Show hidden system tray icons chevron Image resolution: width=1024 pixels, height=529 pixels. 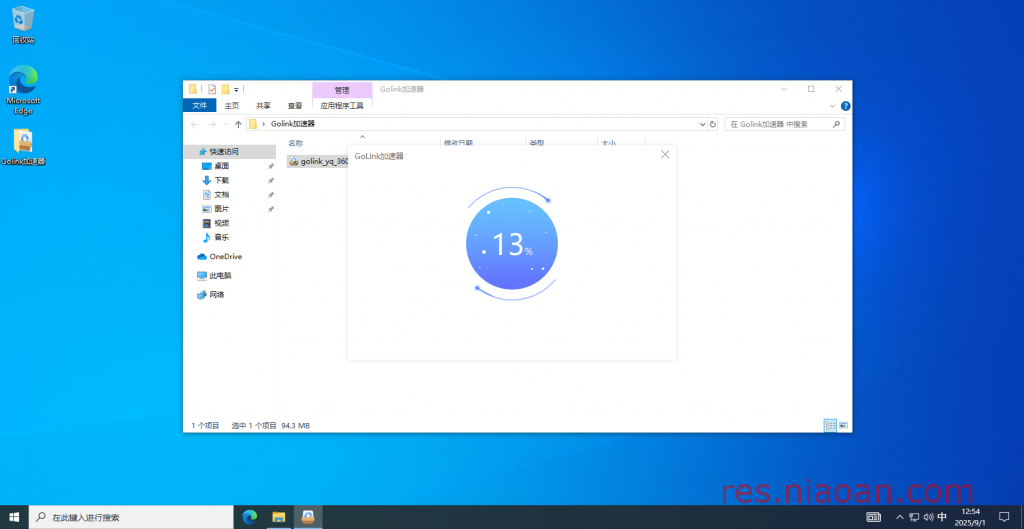coord(900,517)
